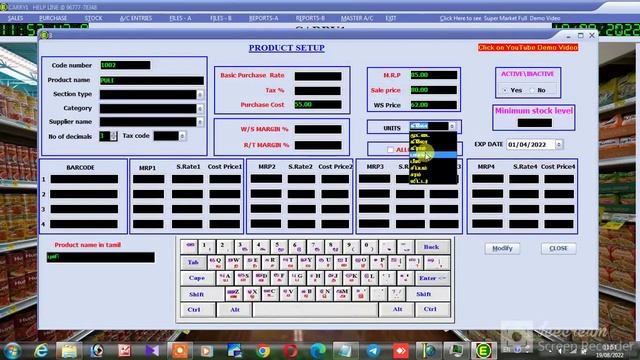Expand the Category dropdown arrow

pos(200,109)
